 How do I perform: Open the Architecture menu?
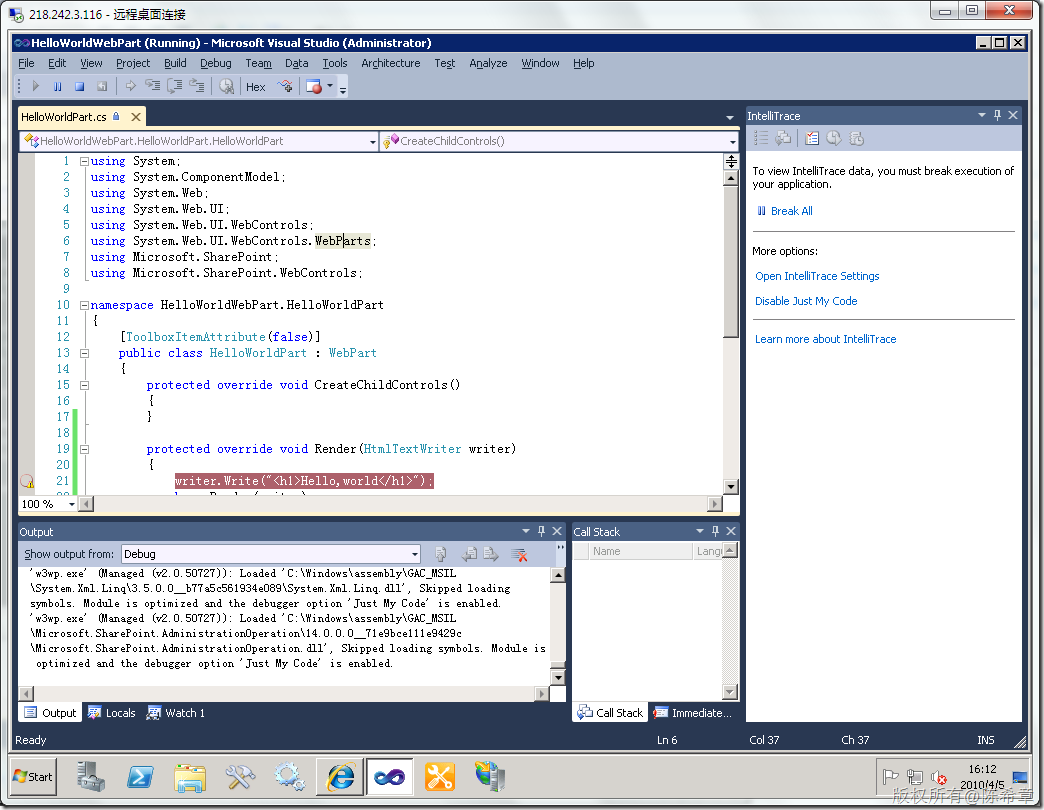(x=391, y=63)
